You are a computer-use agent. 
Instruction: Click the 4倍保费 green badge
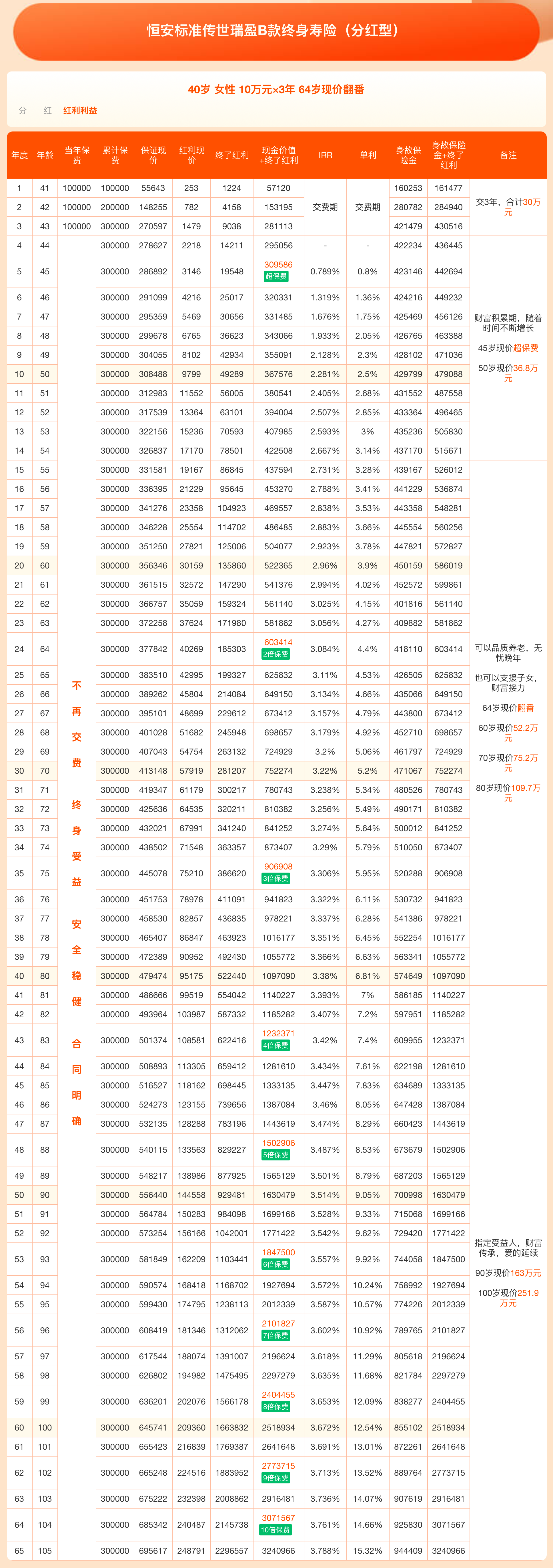tap(275, 1046)
